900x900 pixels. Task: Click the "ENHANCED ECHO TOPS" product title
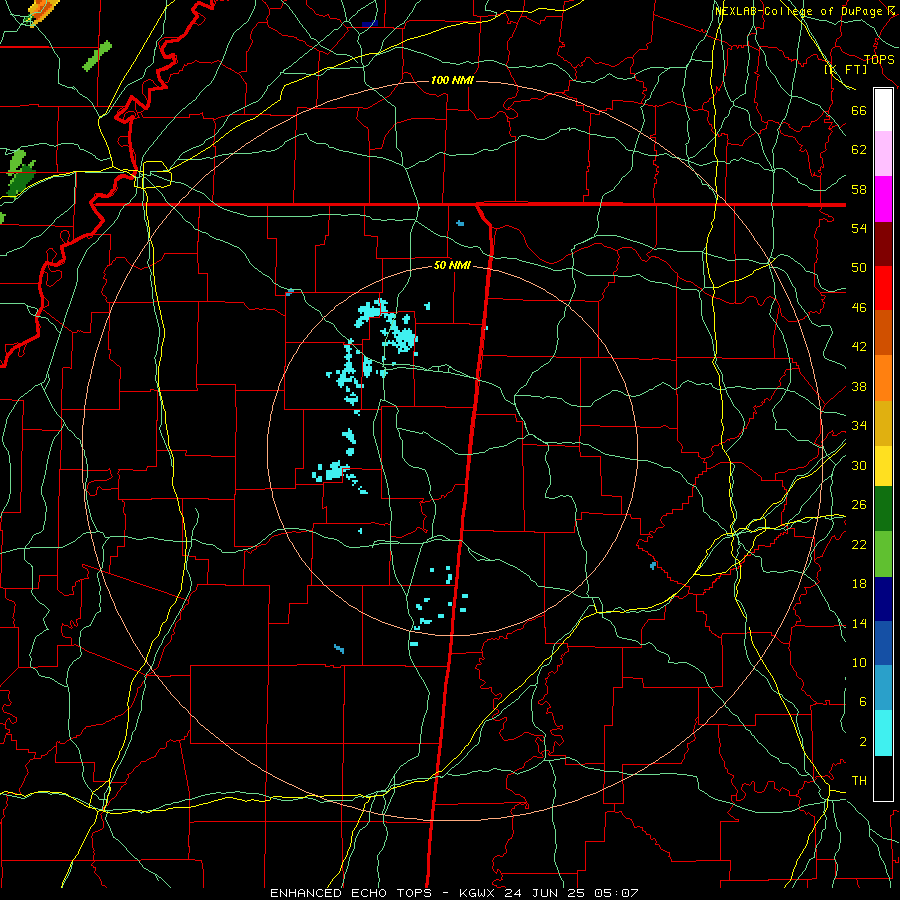pos(351,893)
